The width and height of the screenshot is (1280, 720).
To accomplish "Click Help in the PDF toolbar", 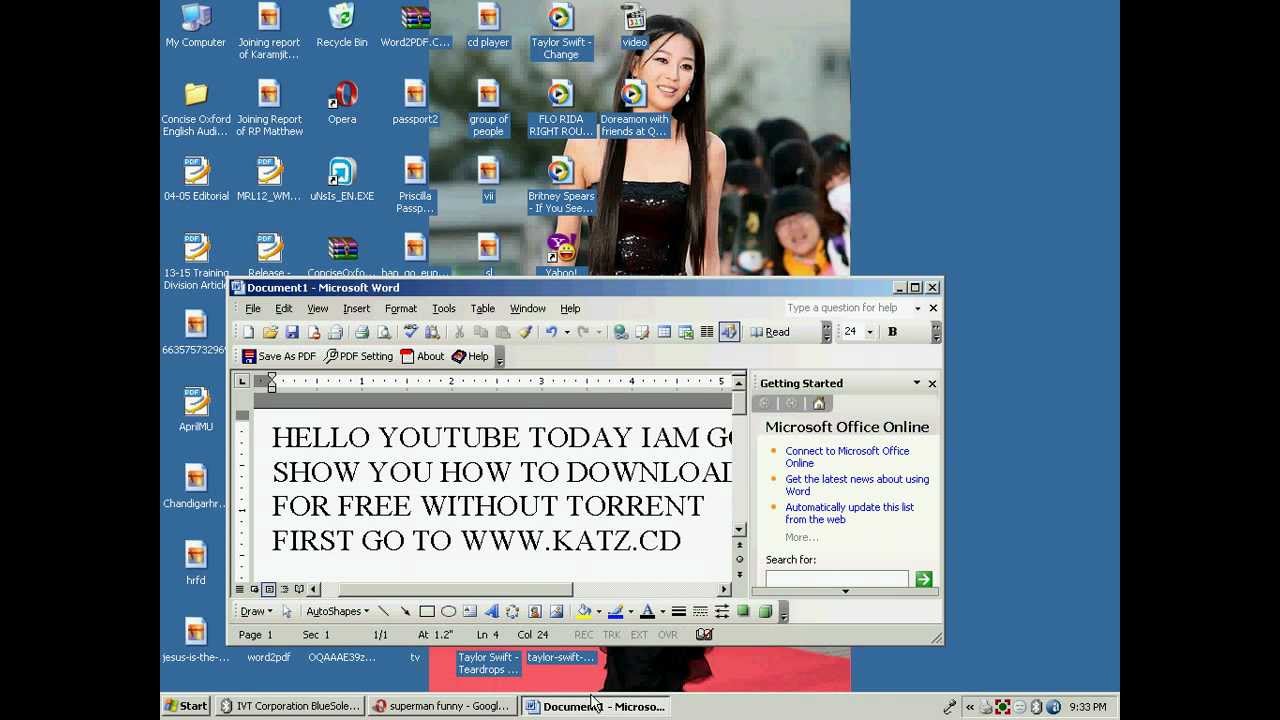I will 470,356.
